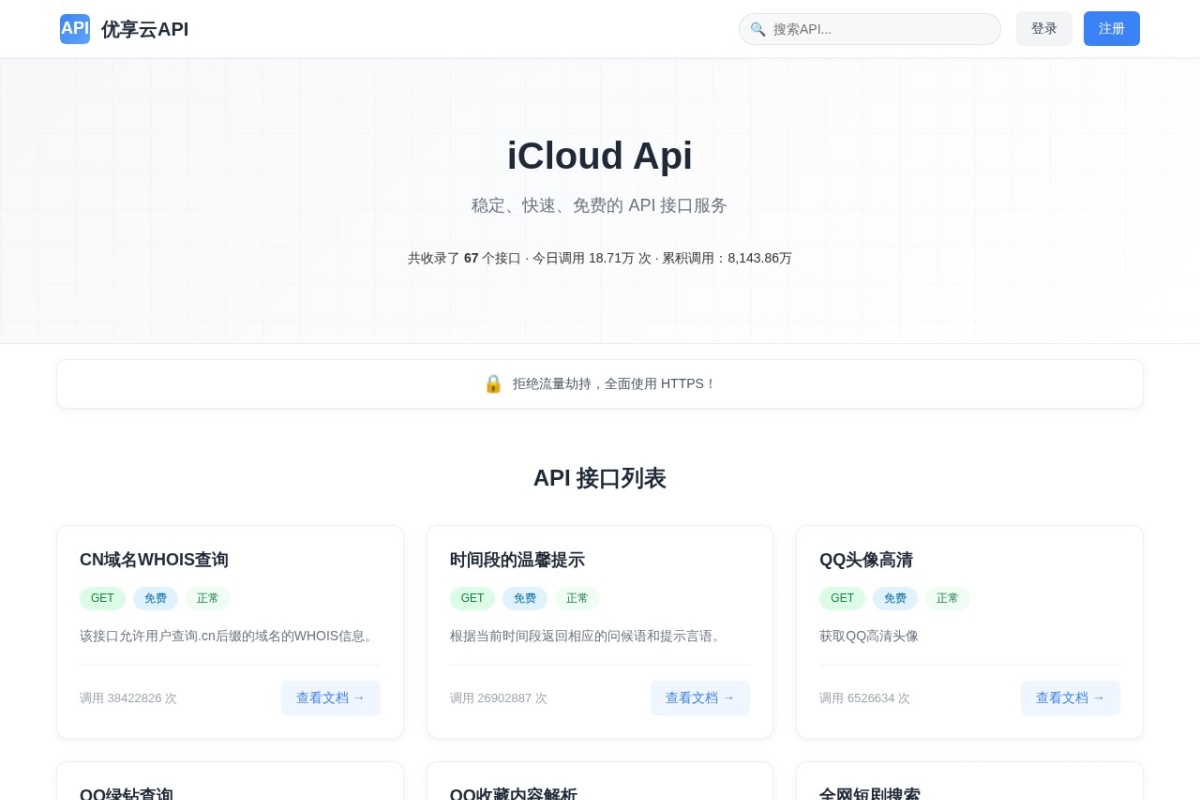Select the GET badge on CN域名WHOIS查询 card
1200x800 pixels.
pos(102,598)
